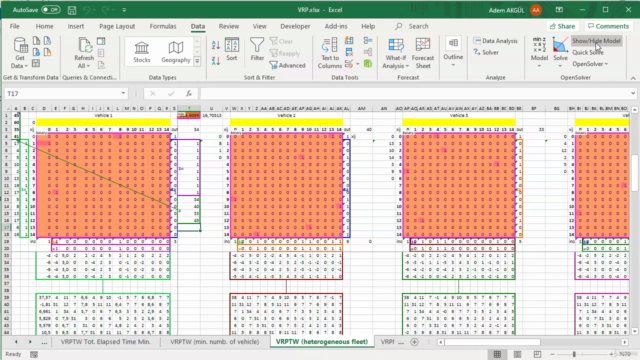This screenshot has height=360, width=640.
Task: Click Manage Data Model icon
Action: [x=368, y=64]
